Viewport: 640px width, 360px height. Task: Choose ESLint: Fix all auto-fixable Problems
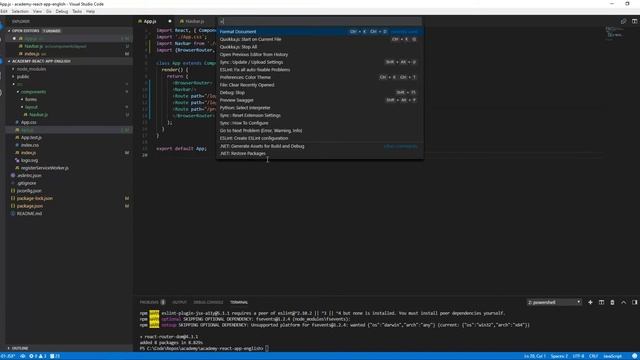pyautogui.click(x=320, y=70)
